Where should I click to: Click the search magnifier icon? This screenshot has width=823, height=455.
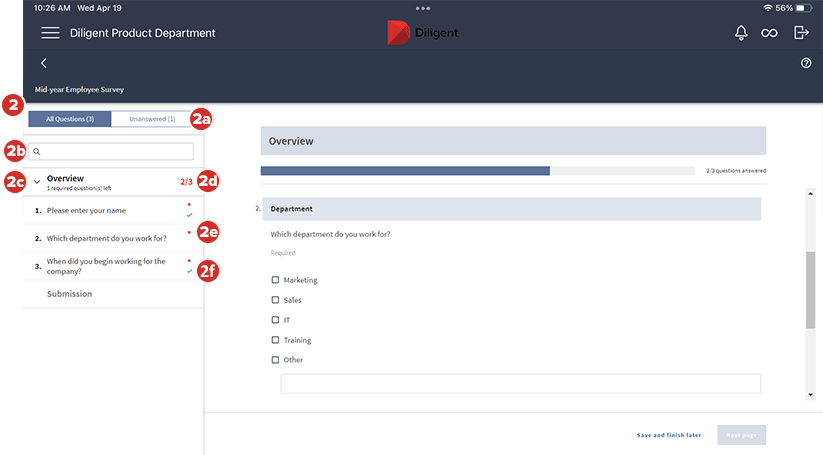(36, 152)
